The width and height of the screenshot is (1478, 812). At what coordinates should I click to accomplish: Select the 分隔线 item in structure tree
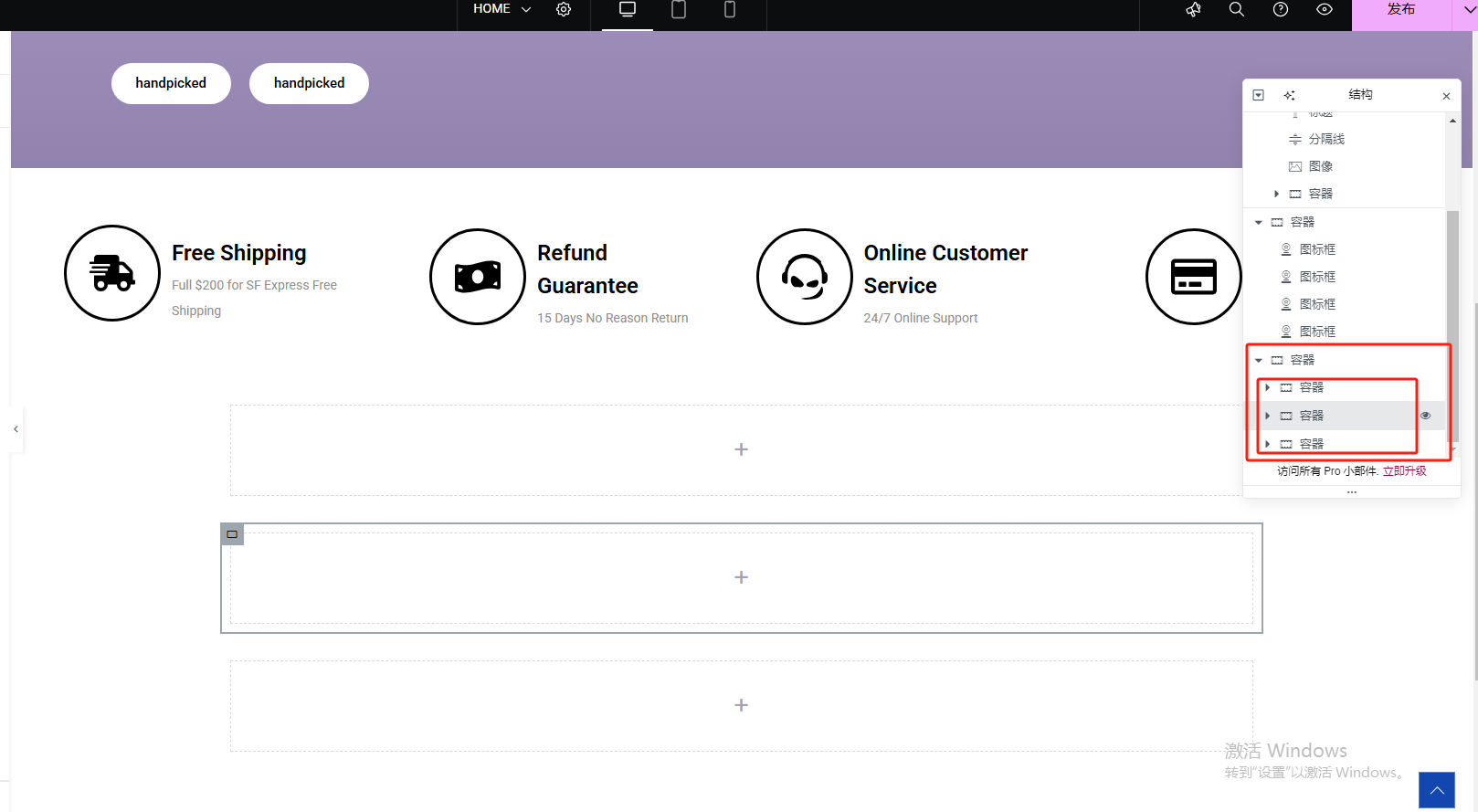coord(1326,139)
